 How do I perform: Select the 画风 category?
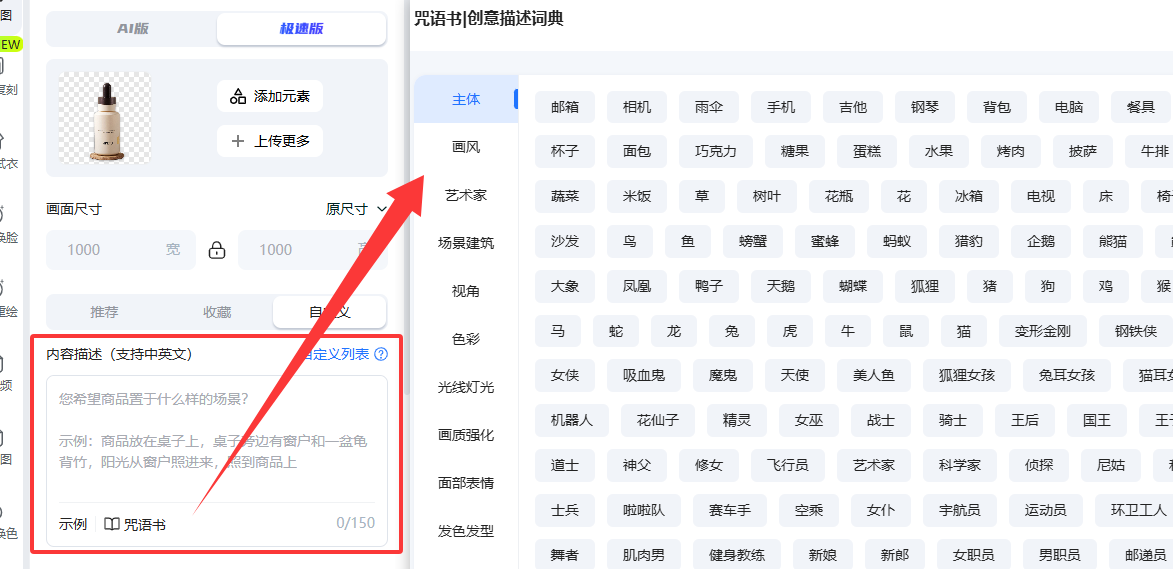tap(466, 147)
